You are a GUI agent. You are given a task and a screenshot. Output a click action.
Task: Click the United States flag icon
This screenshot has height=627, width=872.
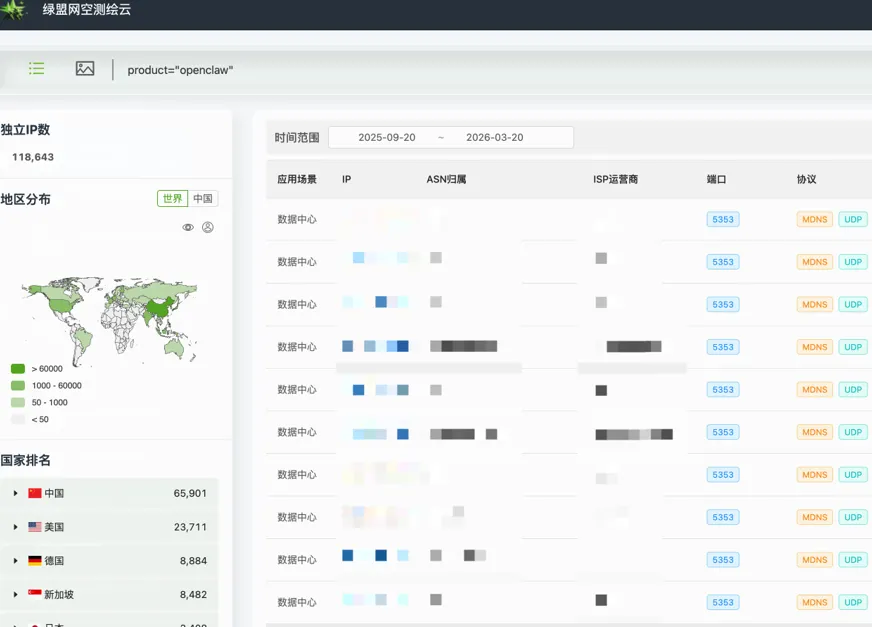point(35,527)
